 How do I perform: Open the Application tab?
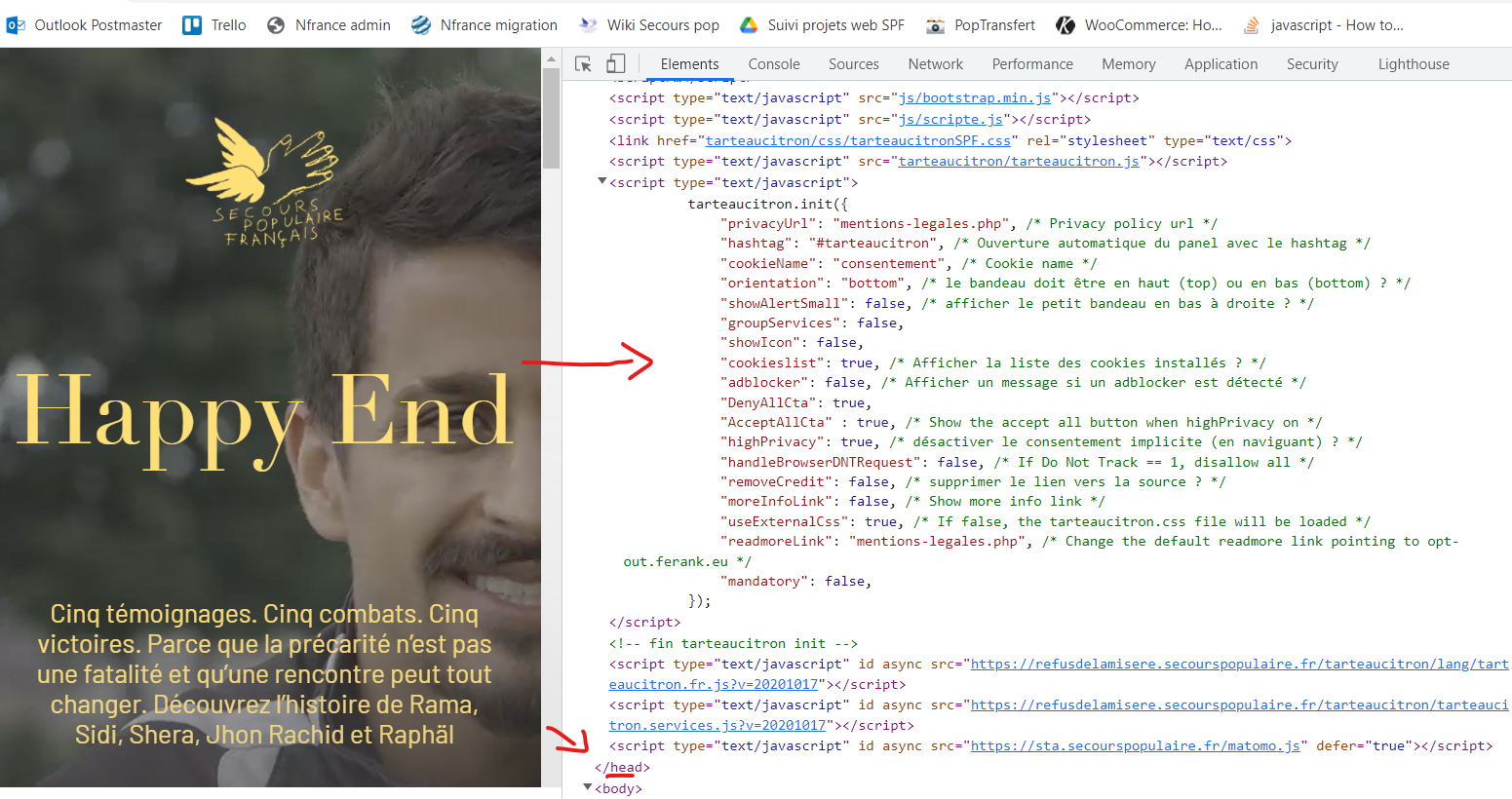[1221, 64]
